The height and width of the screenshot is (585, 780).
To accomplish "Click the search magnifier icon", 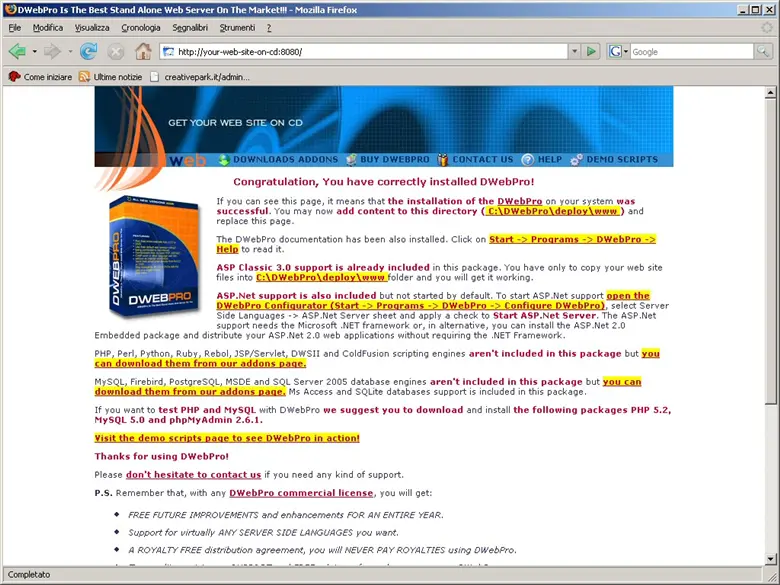I will point(763,51).
